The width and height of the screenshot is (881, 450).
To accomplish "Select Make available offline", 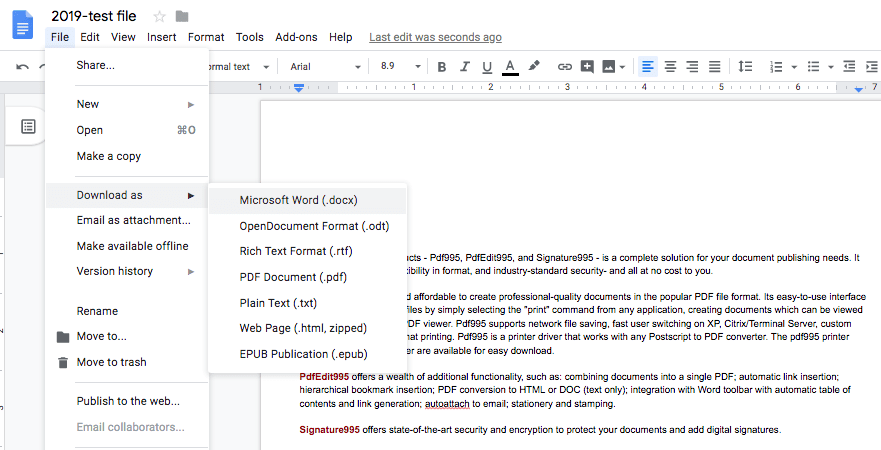I will 127,246.
